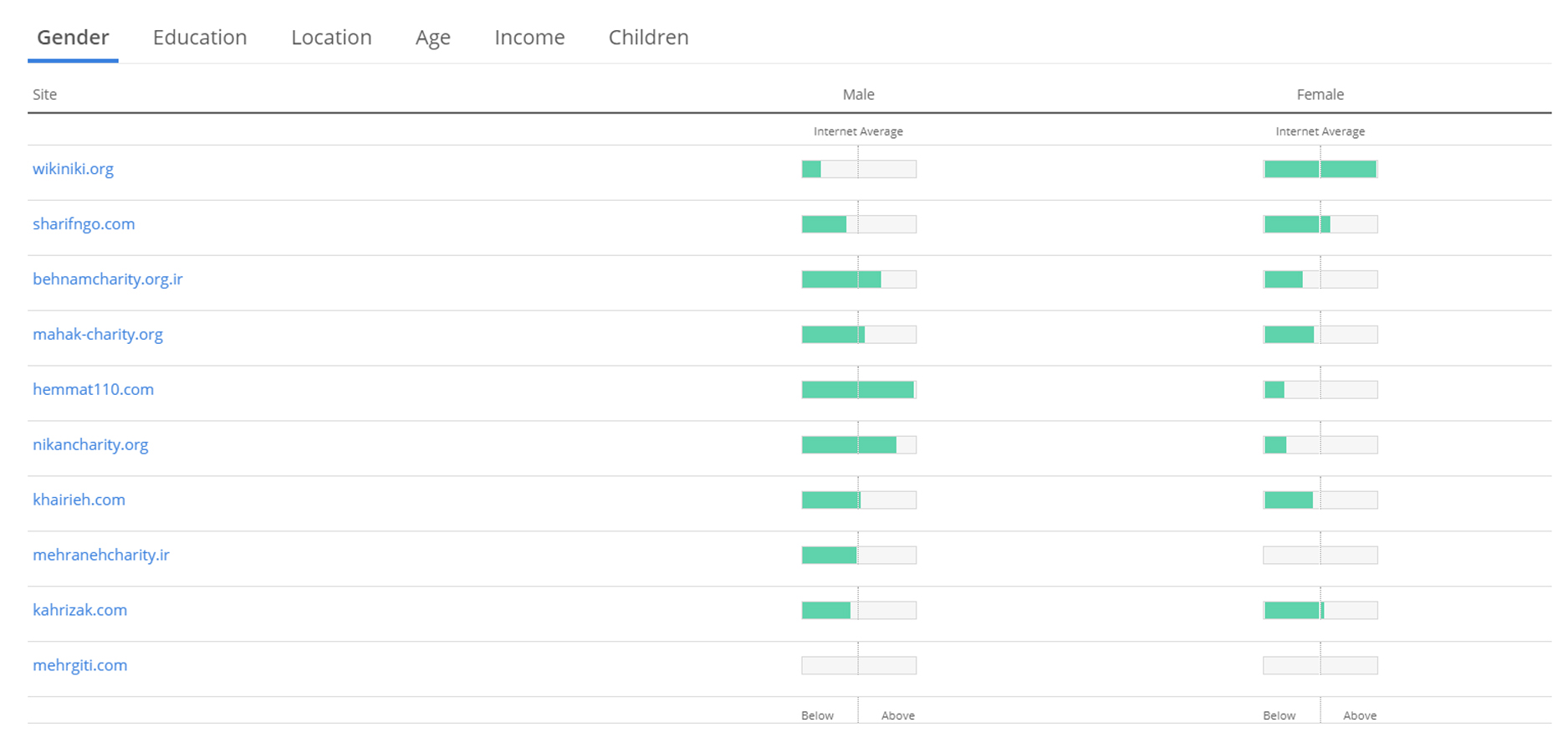Open behnamcharity.org.ir link

coord(107,279)
